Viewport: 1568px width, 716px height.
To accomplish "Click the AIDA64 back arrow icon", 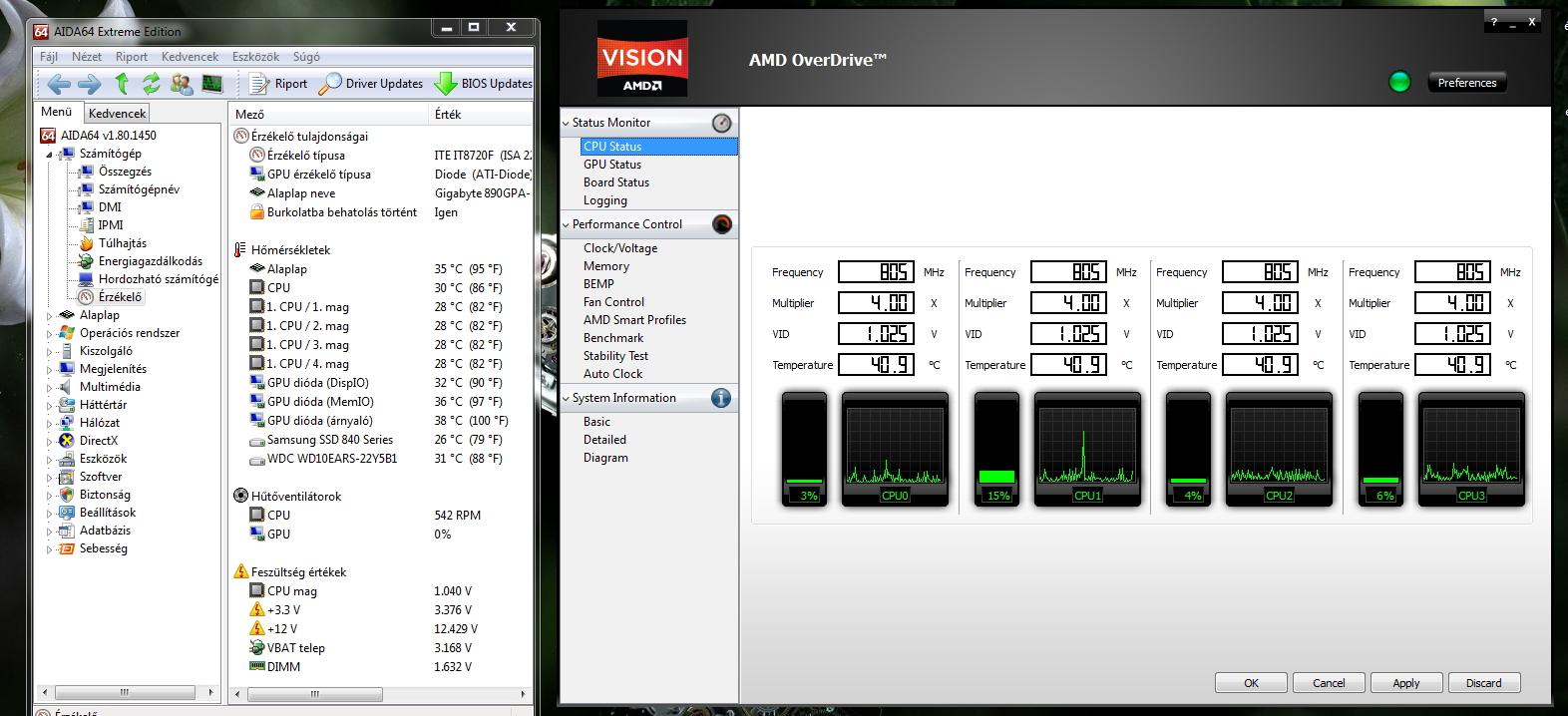I will pyautogui.click(x=58, y=84).
